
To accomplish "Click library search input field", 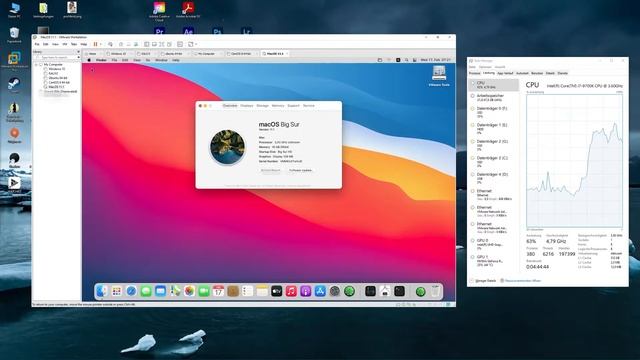I will click(x=56, y=58).
